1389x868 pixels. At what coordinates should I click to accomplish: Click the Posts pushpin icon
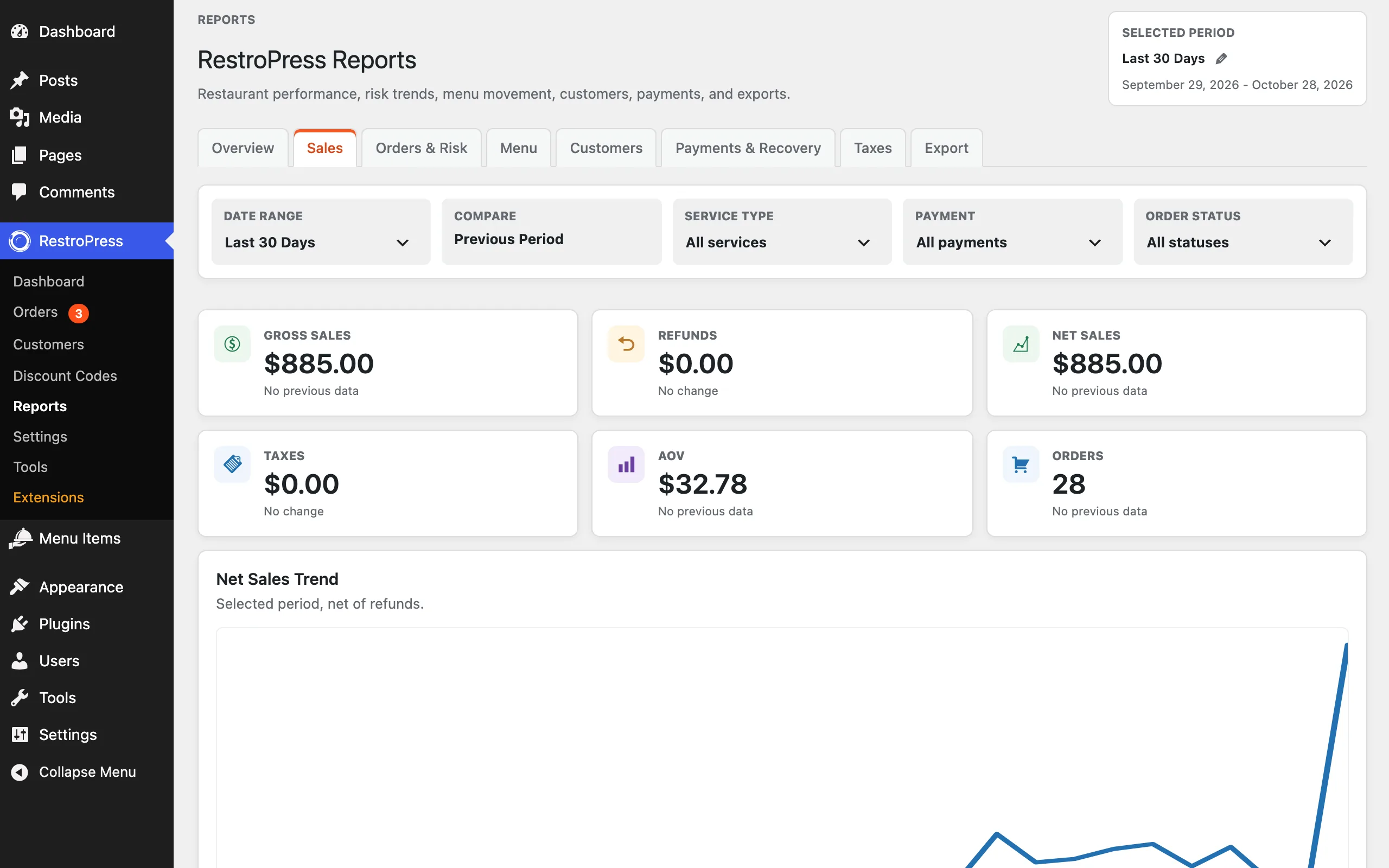pyautogui.click(x=20, y=80)
